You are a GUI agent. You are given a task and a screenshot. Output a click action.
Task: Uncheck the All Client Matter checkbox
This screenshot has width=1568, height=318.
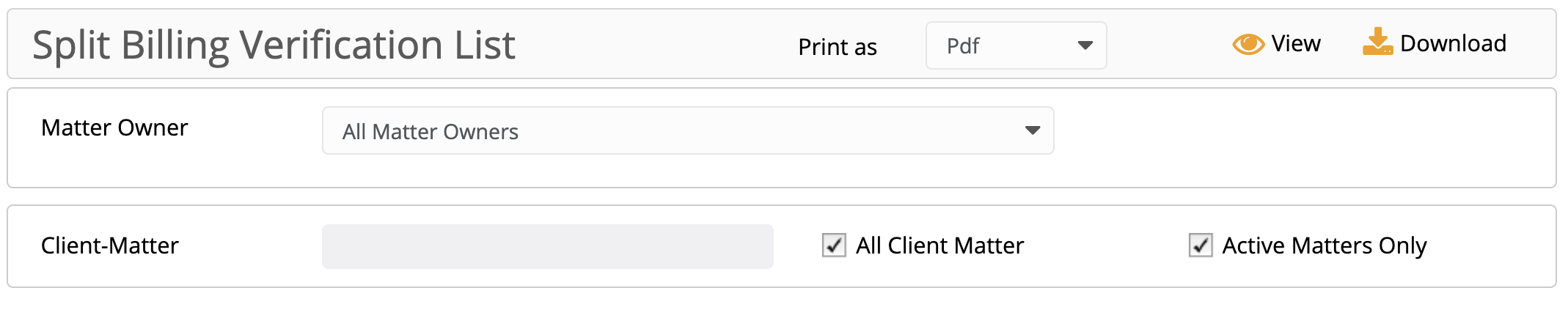[834, 245]
